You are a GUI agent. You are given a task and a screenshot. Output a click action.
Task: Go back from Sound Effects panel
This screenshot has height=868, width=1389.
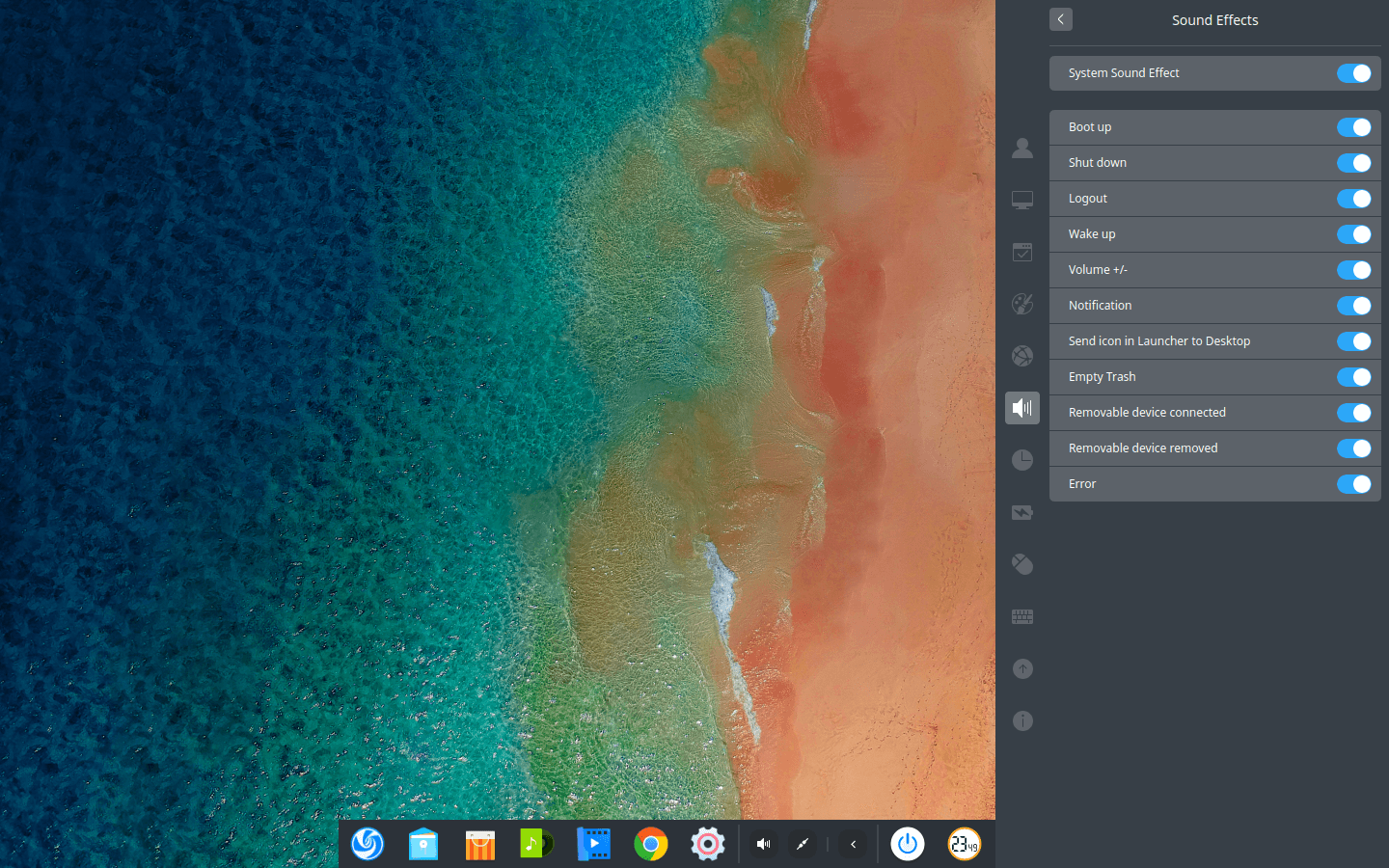pyautogui.click(x=1060, y=19)
